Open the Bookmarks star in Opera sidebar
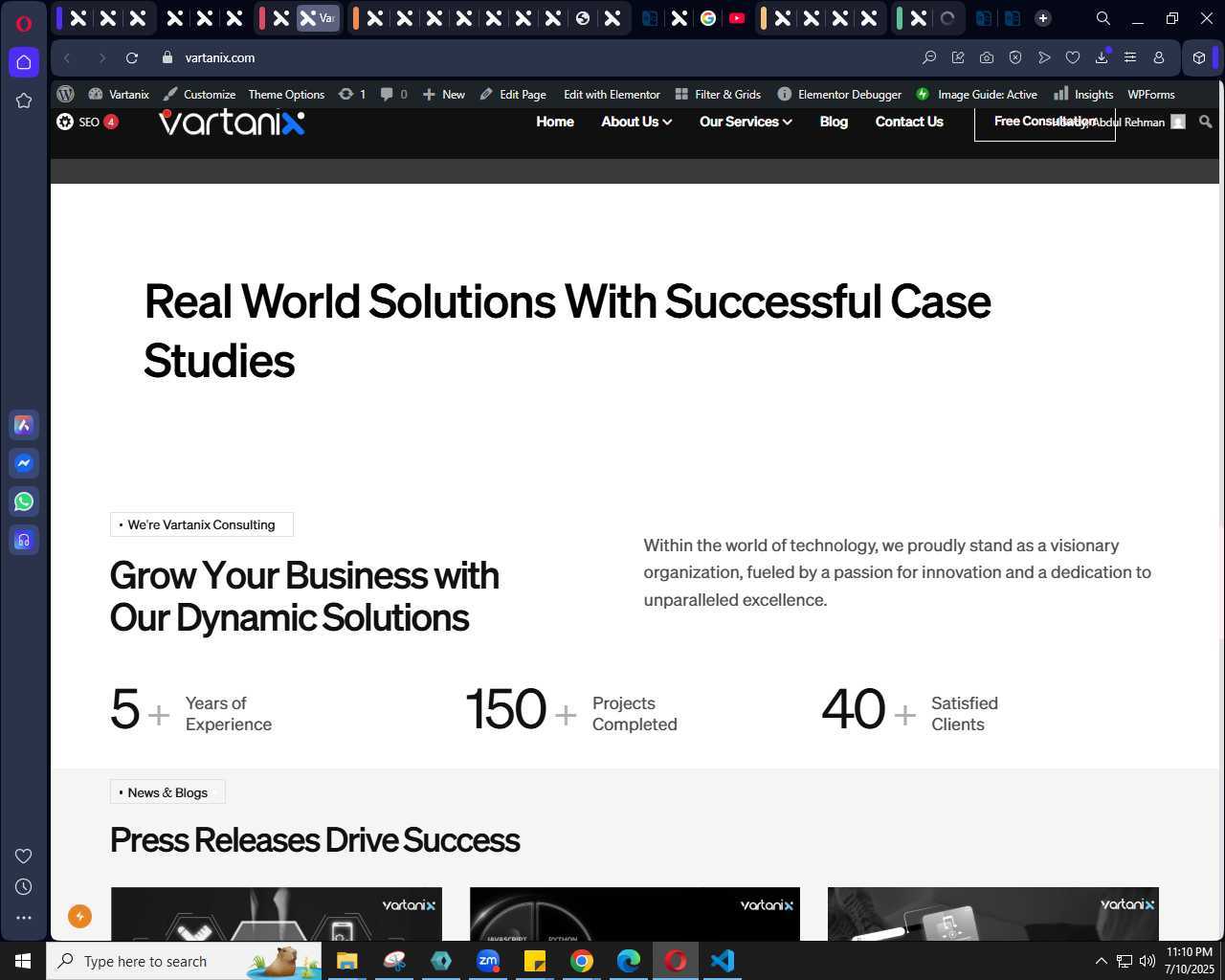 [24, 100]
